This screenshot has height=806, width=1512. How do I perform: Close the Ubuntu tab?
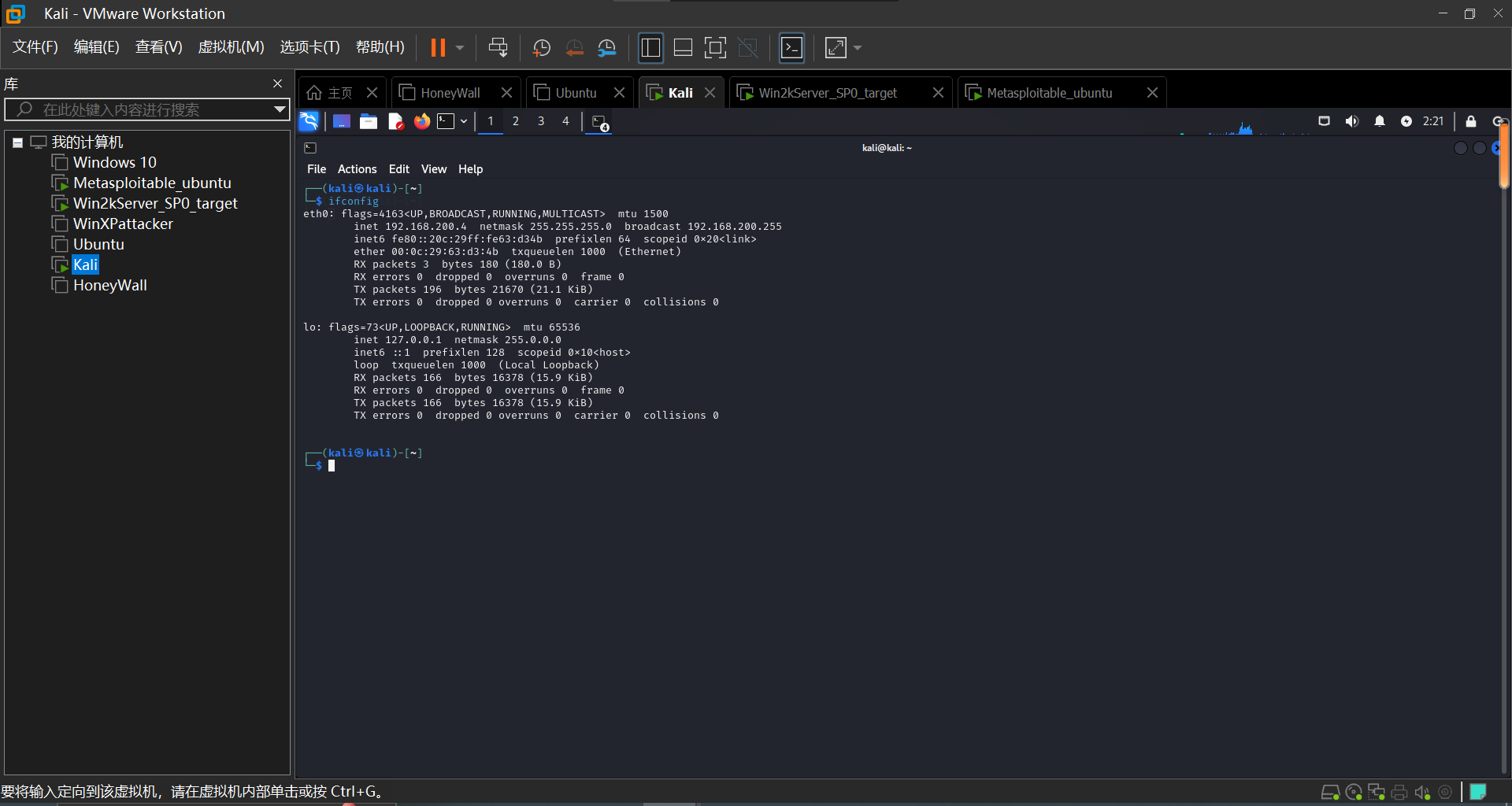click(619, 93)
